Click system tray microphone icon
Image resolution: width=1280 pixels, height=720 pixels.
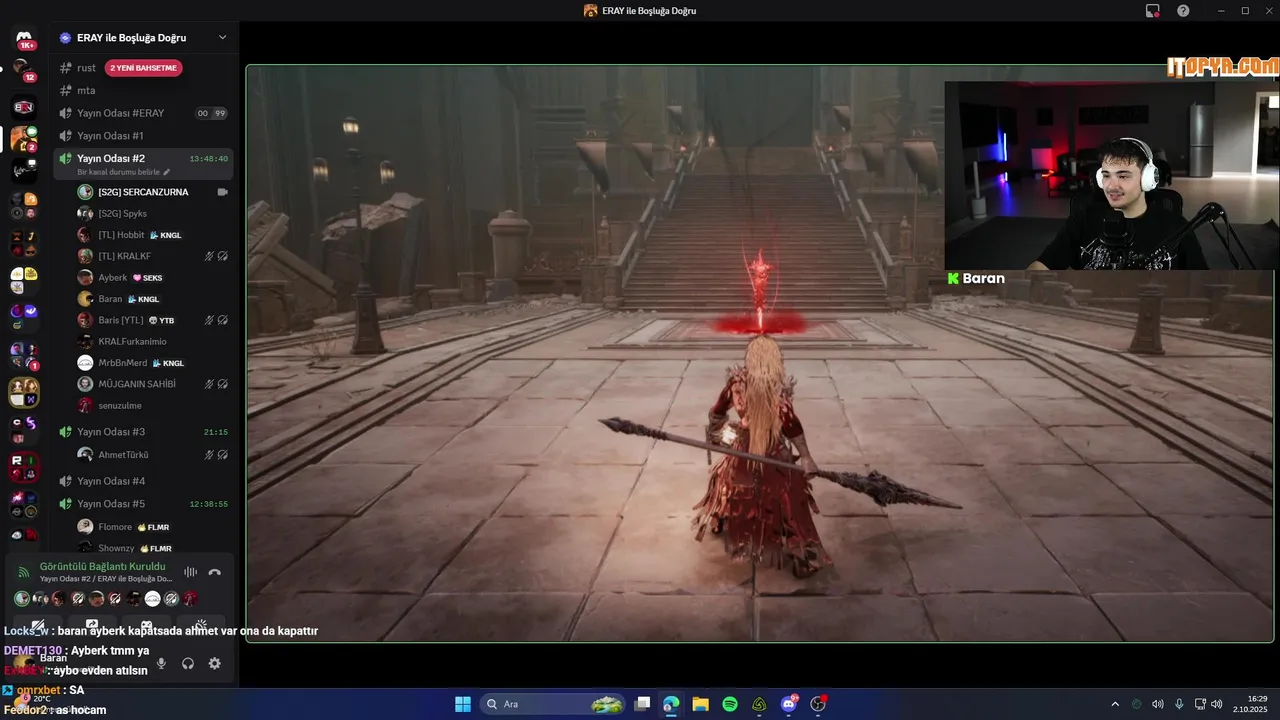point(1179,704)
